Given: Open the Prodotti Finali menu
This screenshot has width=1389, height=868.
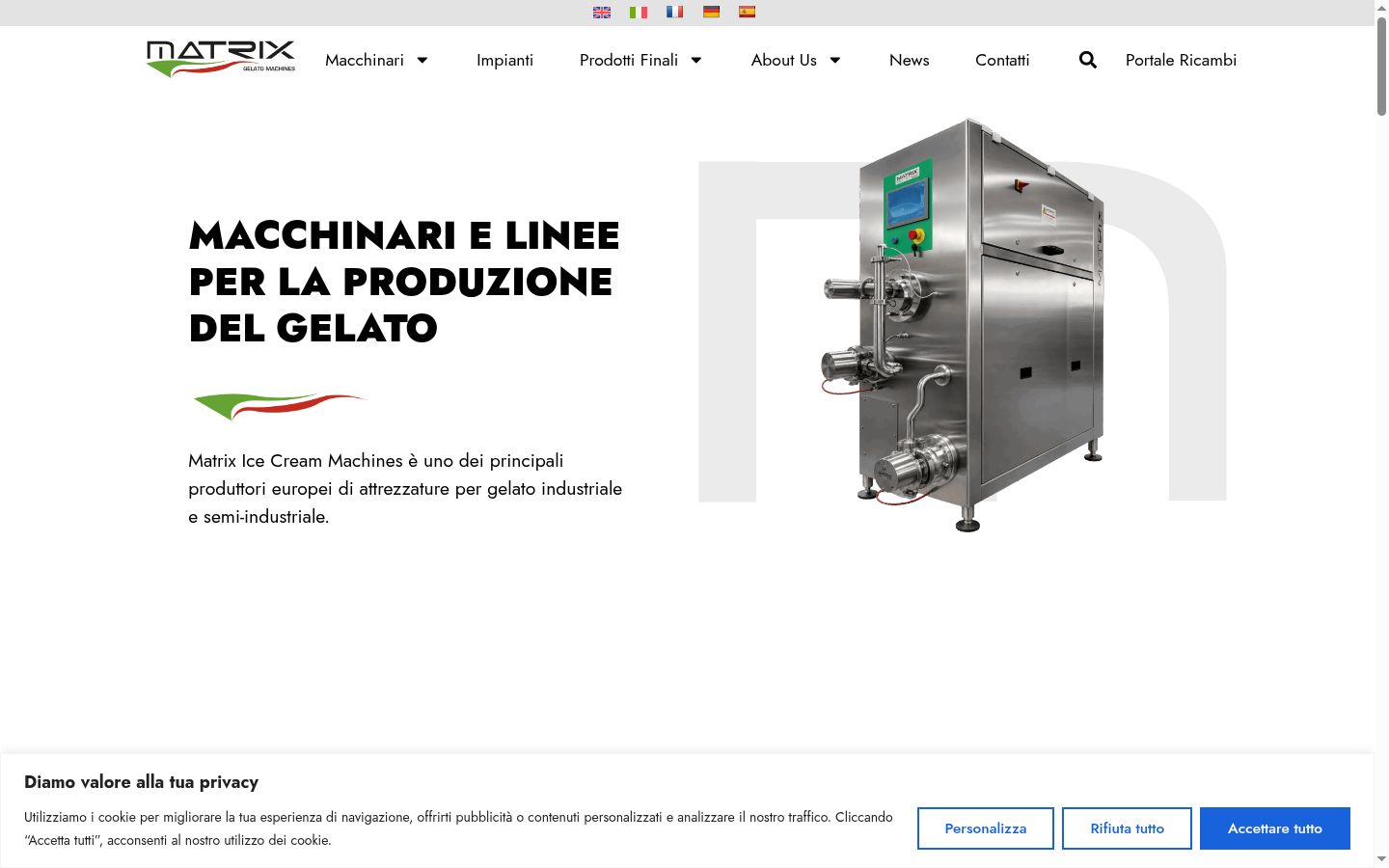Looking at the screenshot, I should [x=629, y=60].
